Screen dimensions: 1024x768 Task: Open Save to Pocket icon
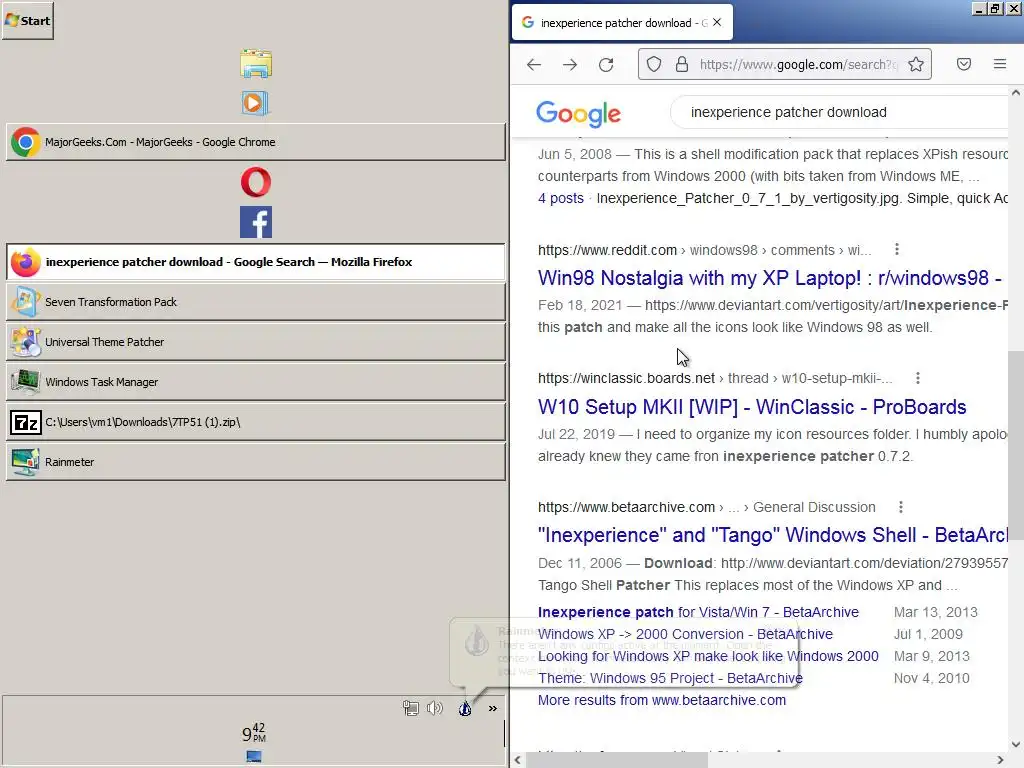(964, 64)
